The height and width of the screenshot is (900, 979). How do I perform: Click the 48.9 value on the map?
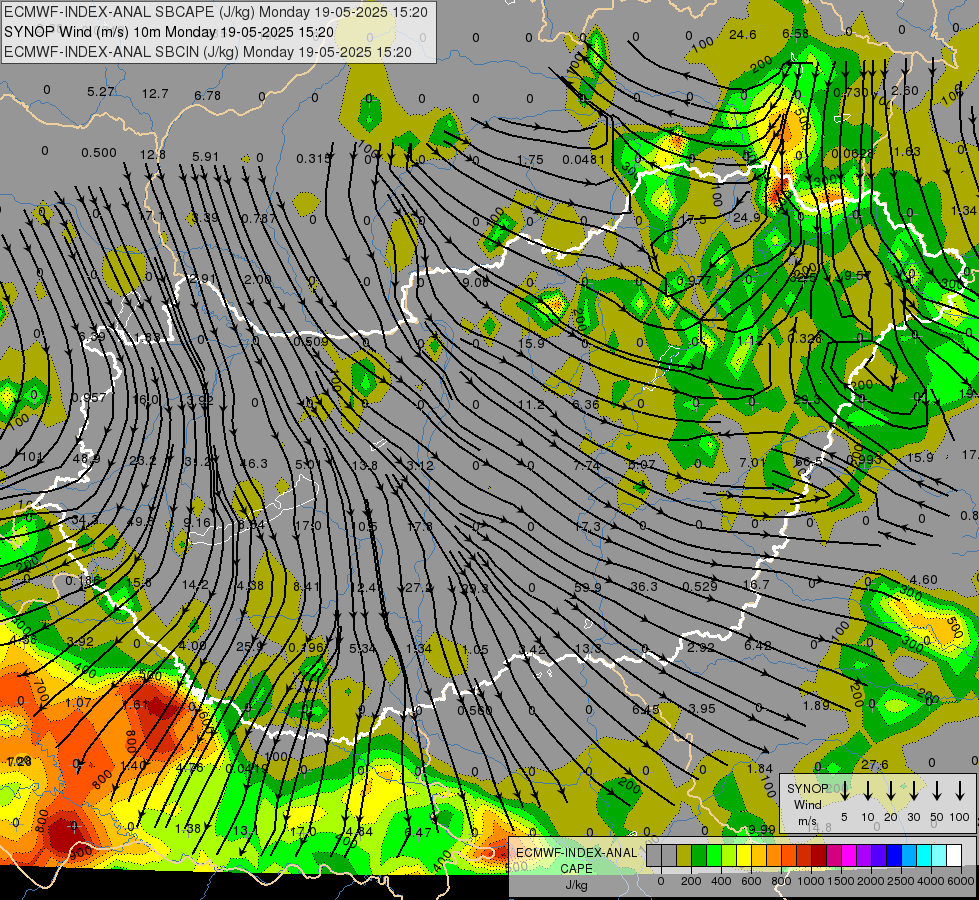click(x=86, y=459)
